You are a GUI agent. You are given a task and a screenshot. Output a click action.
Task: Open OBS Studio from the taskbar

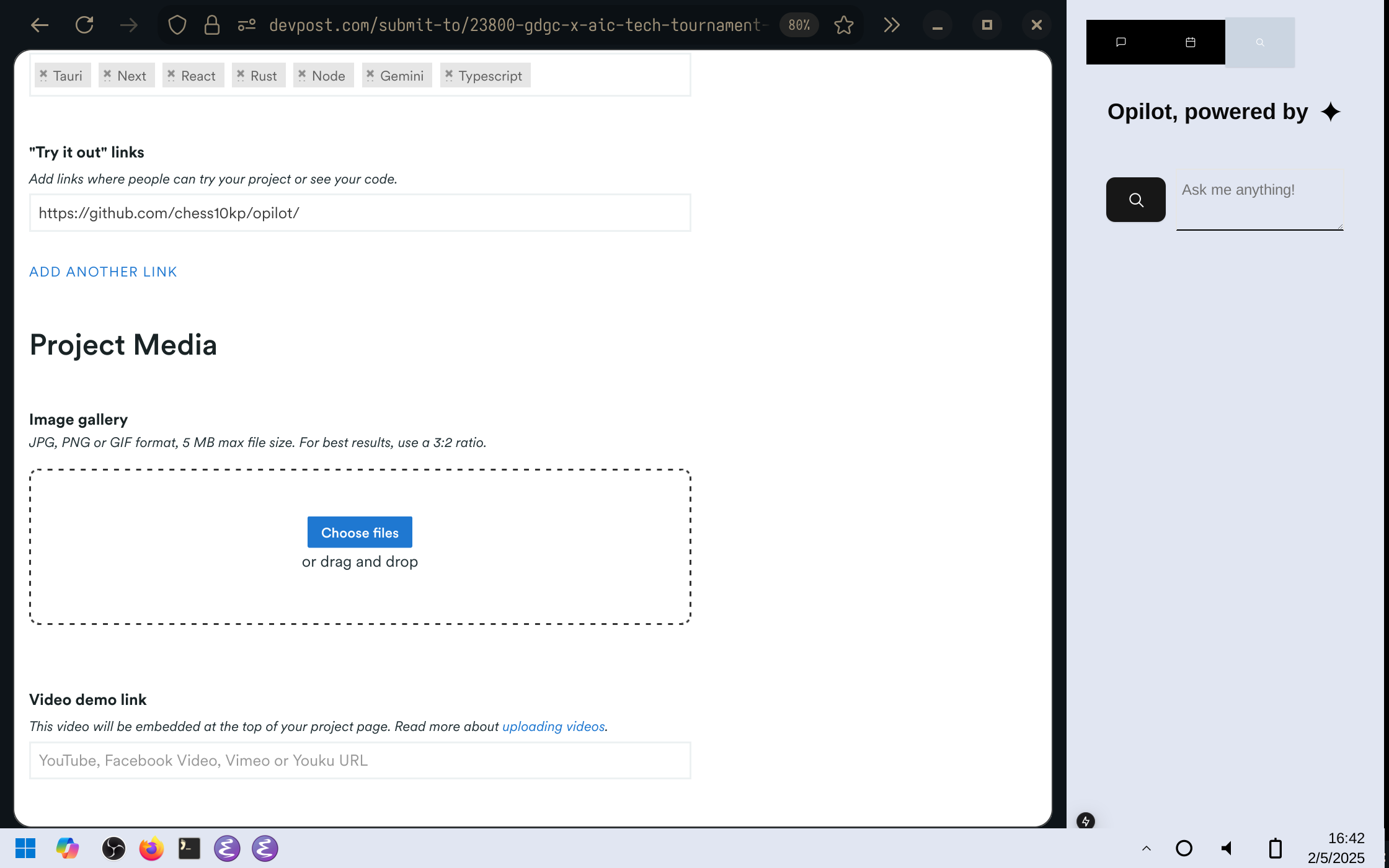[113, 848]
